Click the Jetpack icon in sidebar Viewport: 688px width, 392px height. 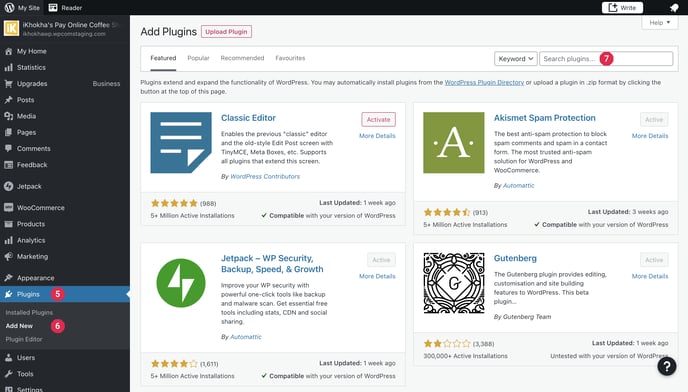pyautogui.click(x=8, y=186)
